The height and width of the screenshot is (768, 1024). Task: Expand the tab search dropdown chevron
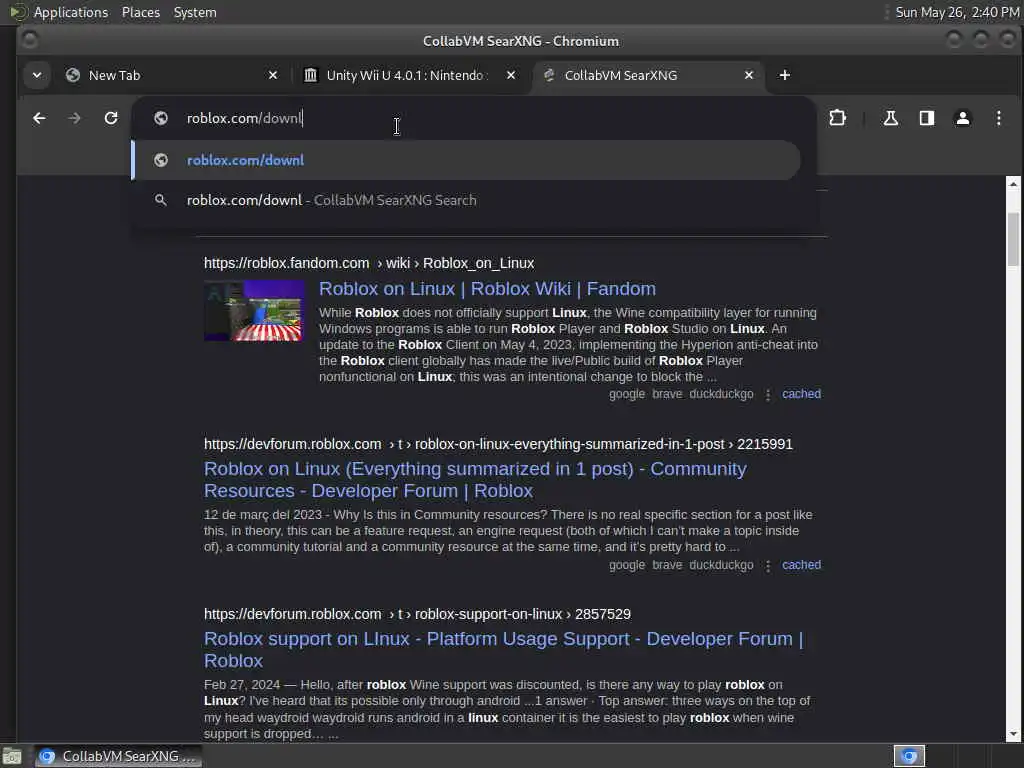pyautogui.click(x=37, y=75)
